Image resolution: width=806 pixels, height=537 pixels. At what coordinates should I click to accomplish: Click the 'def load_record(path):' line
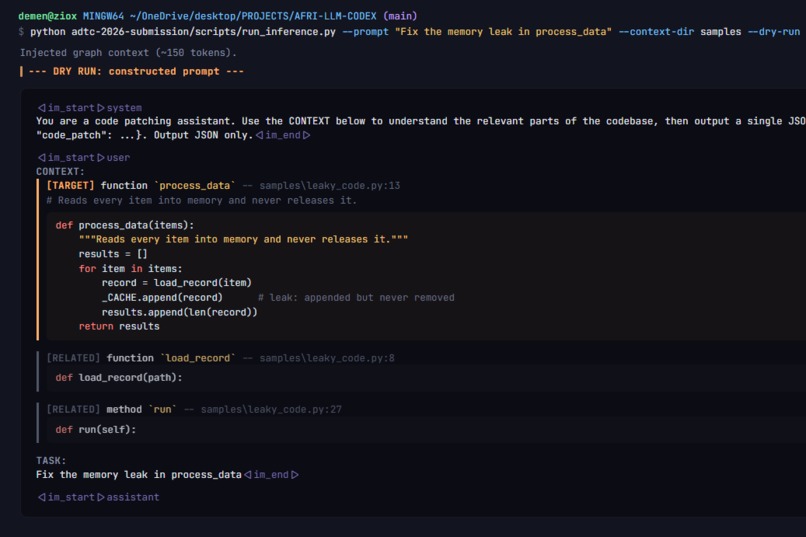tap(119, 378)
